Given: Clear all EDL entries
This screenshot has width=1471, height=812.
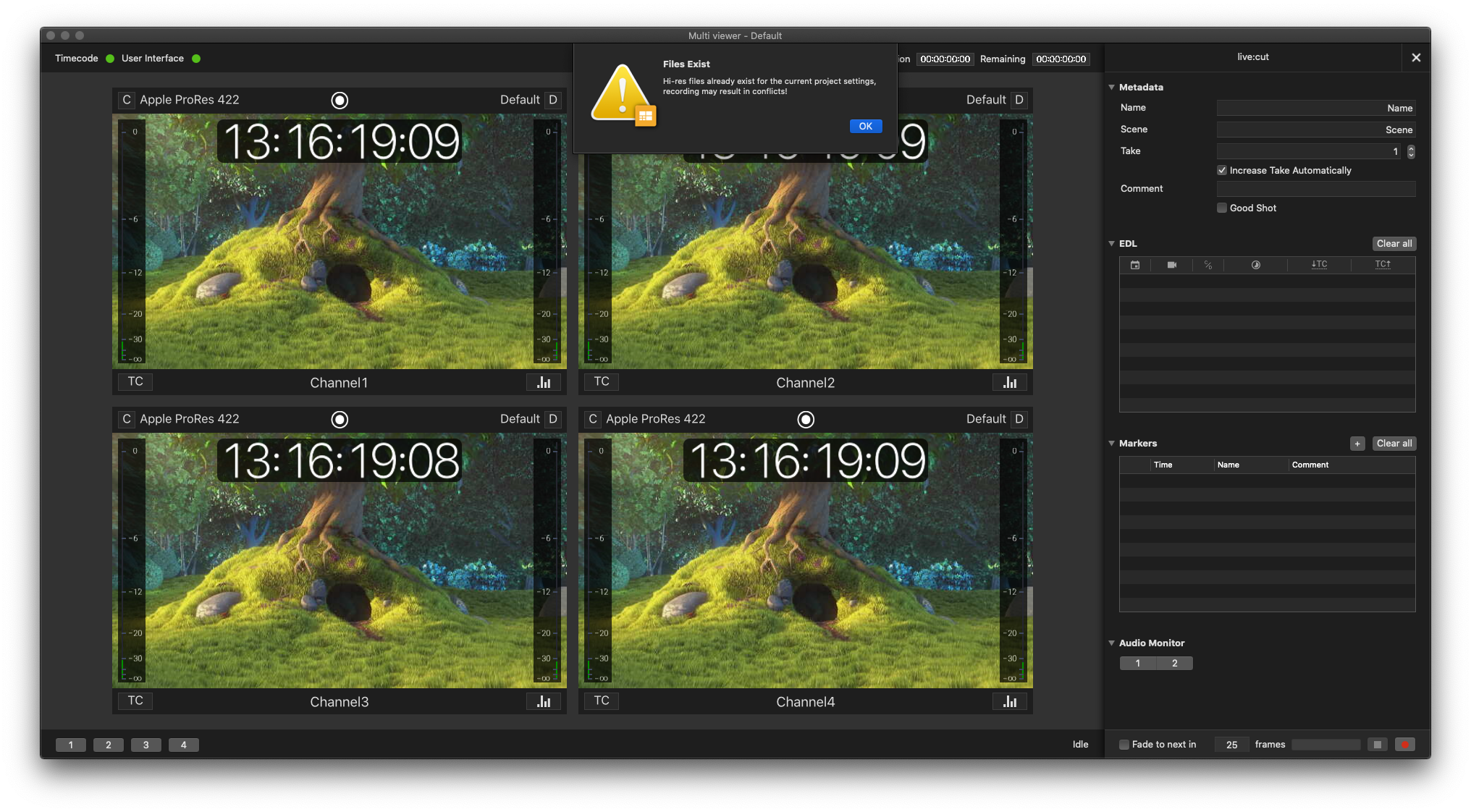Looking at the screenshot, I should (1394, 244).
